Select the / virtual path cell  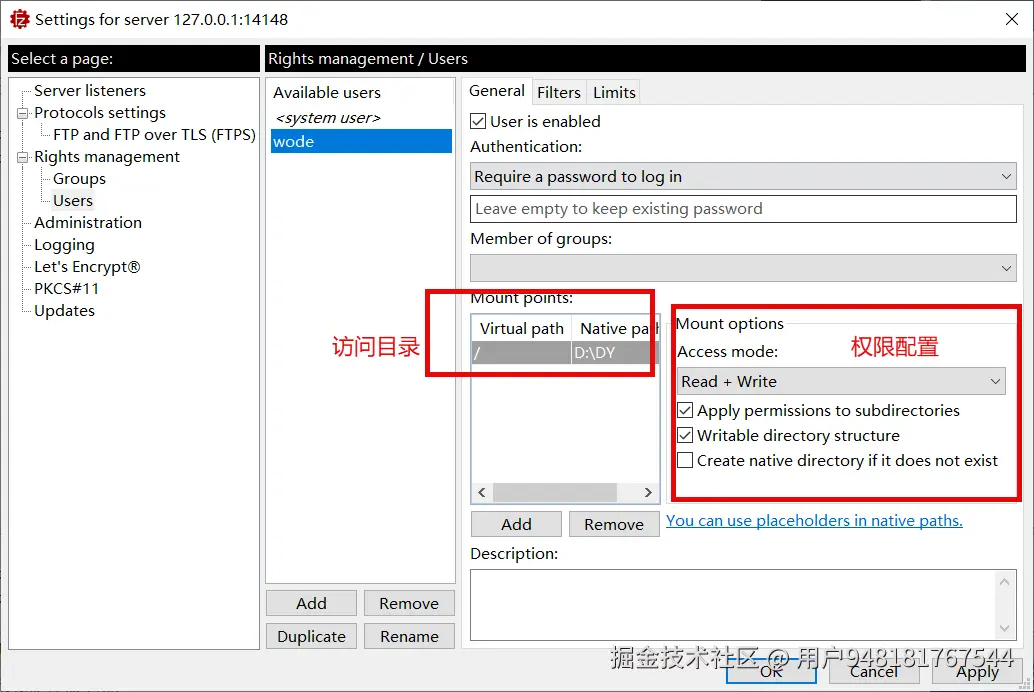[522, 353]
